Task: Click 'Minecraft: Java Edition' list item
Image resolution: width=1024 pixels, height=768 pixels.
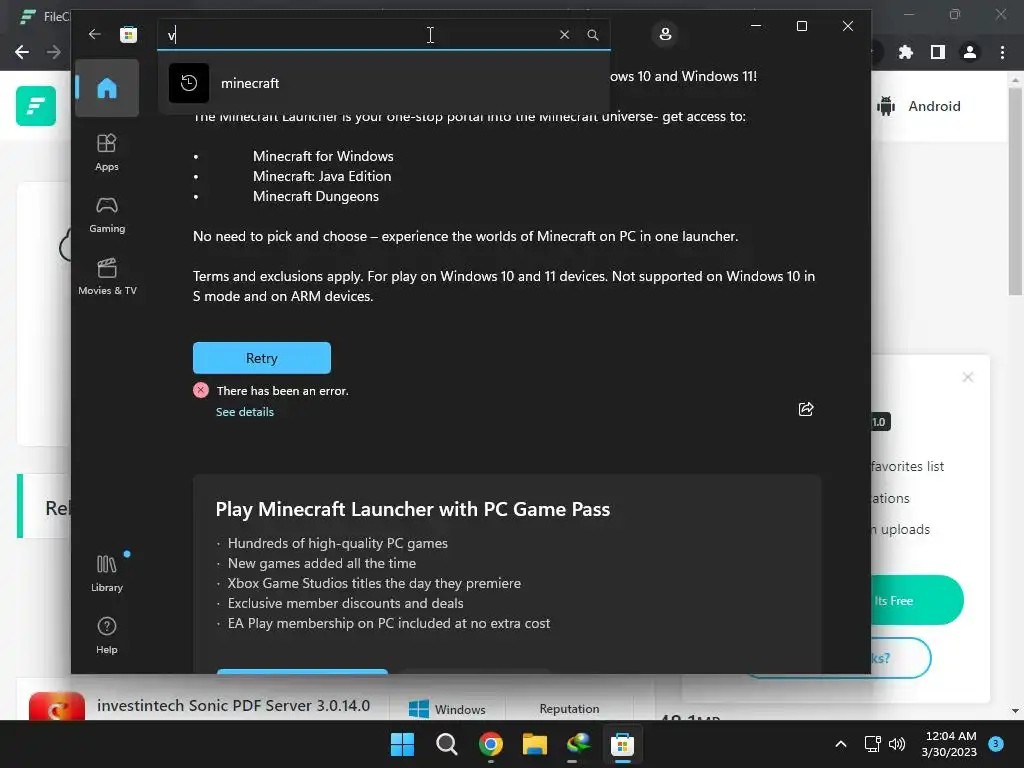Action: pyautogui.click(x=322, y=176)
